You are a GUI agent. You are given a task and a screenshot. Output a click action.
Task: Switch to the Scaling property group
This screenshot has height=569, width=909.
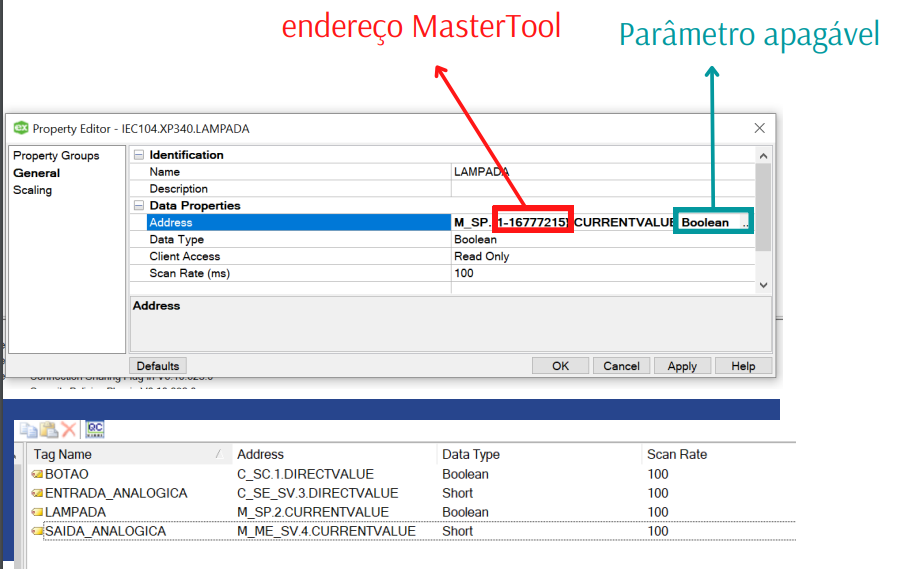pos(32,190)
